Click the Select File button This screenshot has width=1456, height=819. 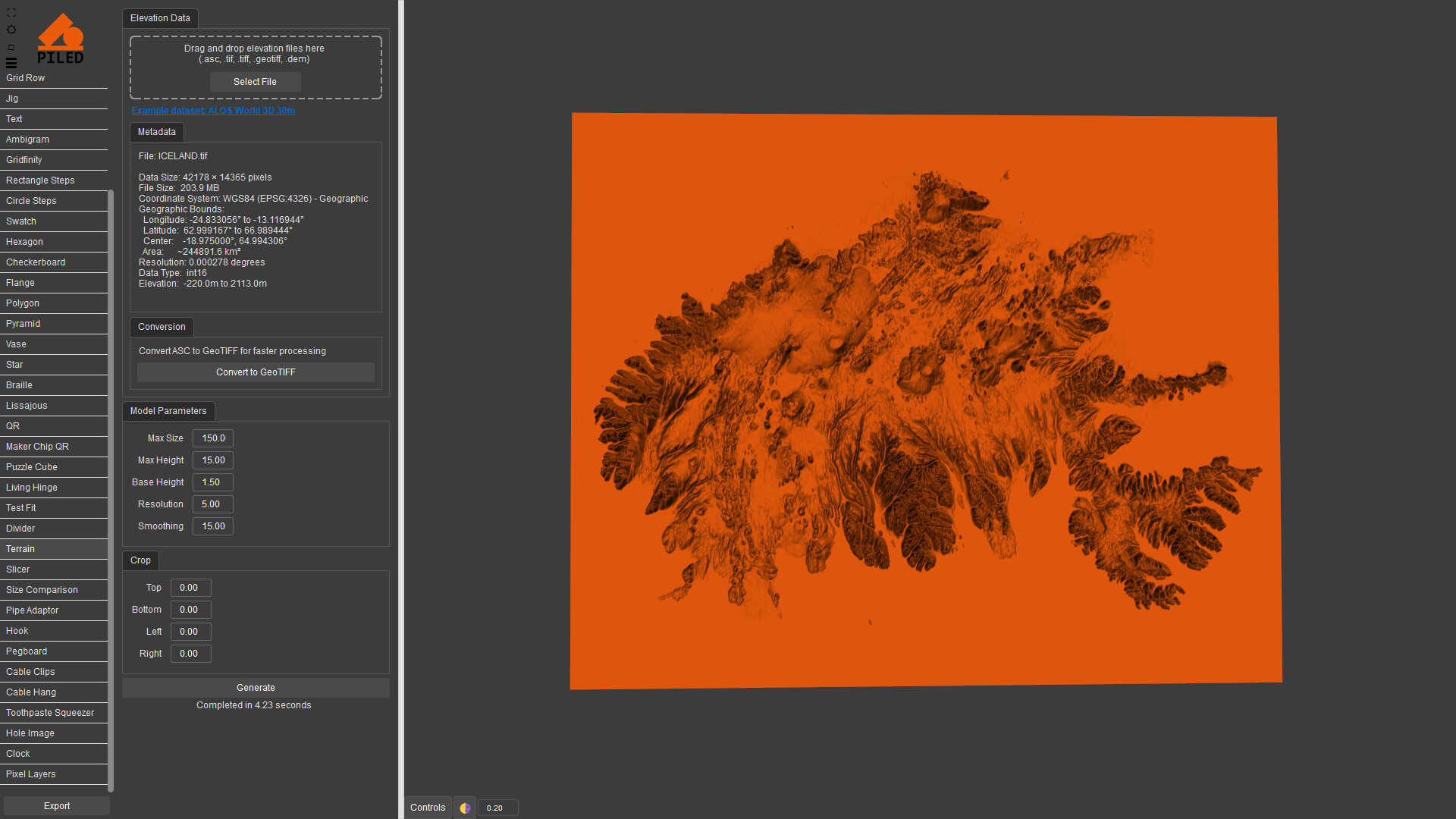[255, 82]
